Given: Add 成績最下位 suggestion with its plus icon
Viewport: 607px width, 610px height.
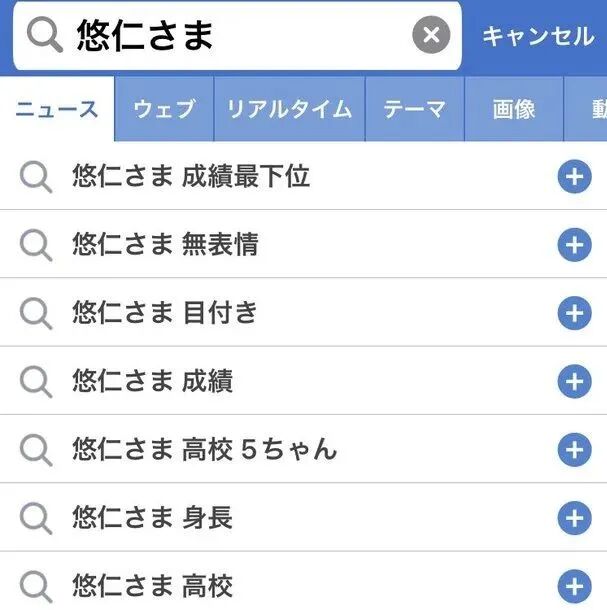Looking at the screenshot, I should (x=574, y=178).
